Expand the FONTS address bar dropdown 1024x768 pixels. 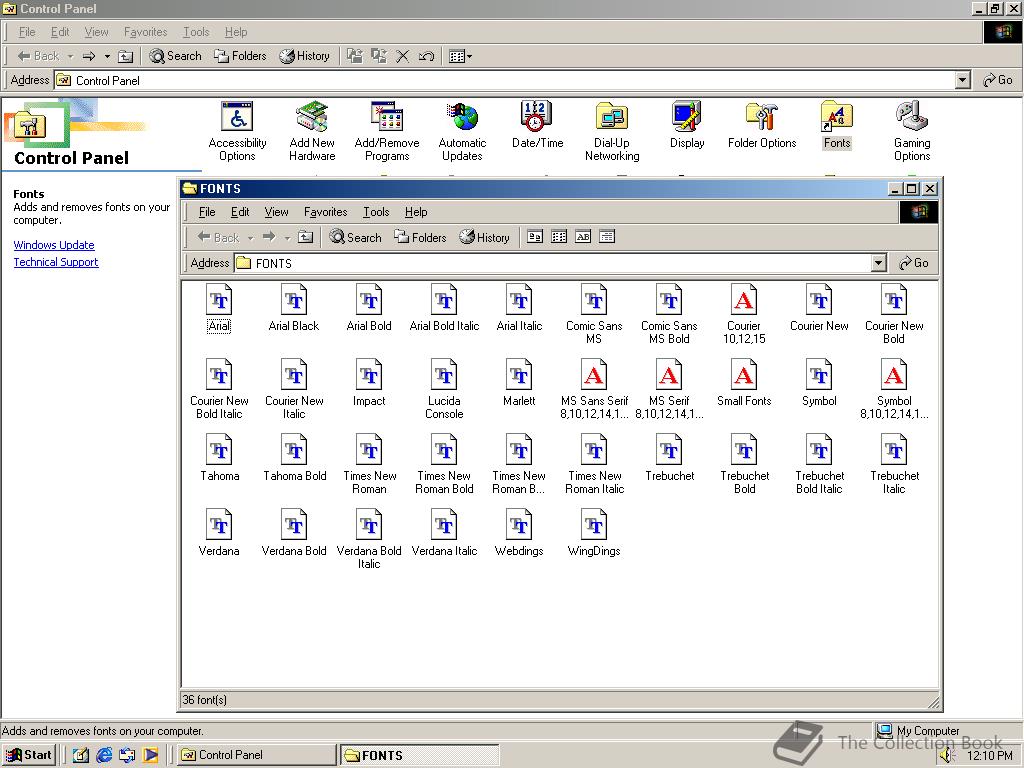[879, 263]
